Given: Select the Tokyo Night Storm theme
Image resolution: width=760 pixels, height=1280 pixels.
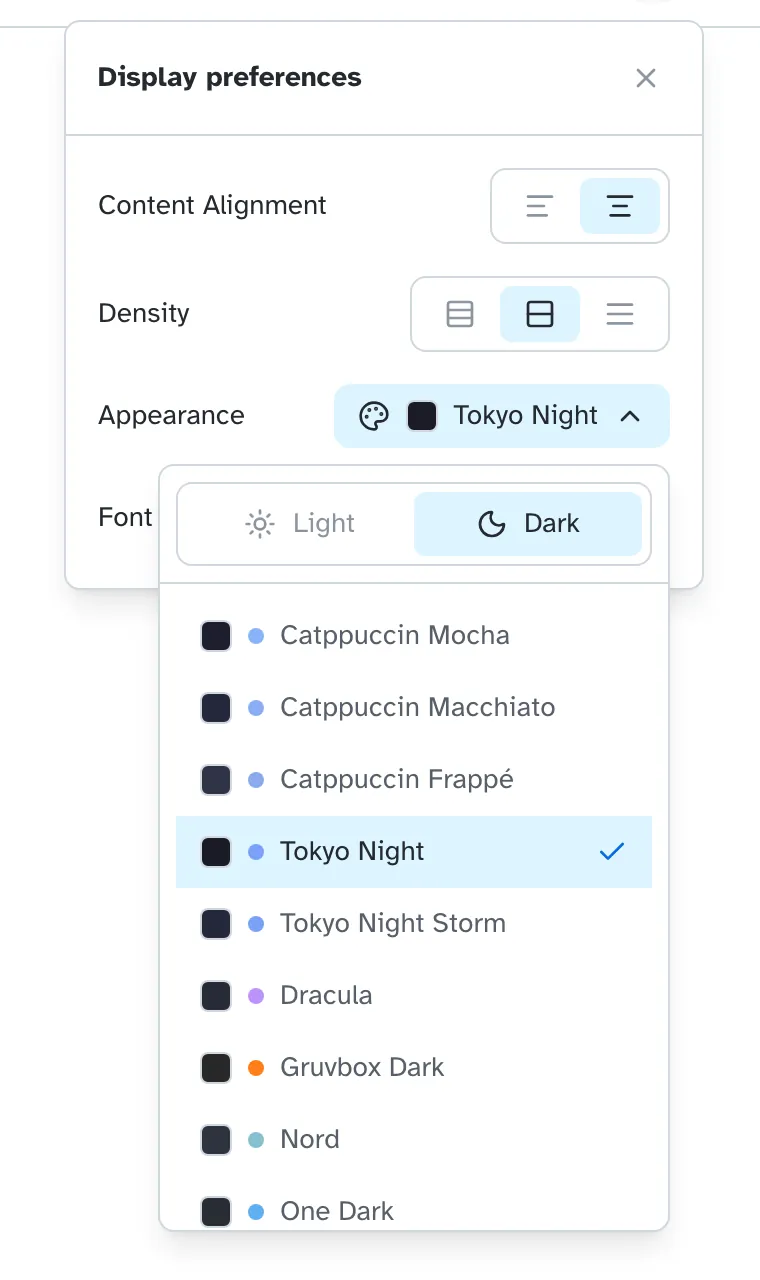Looking at the screenshot, I should [x=414, y=924].
